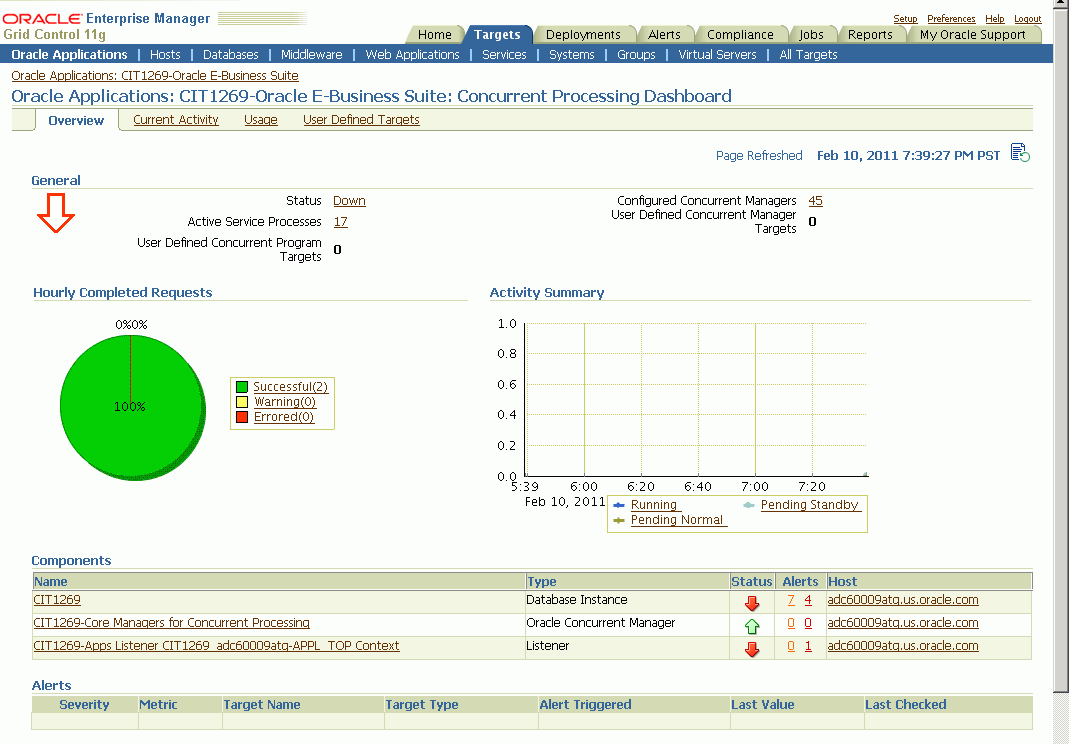This screenshot has width=1069, height=744.
Task: Click the Pending Standby series legend marker
Action: [x=749, y=505]
